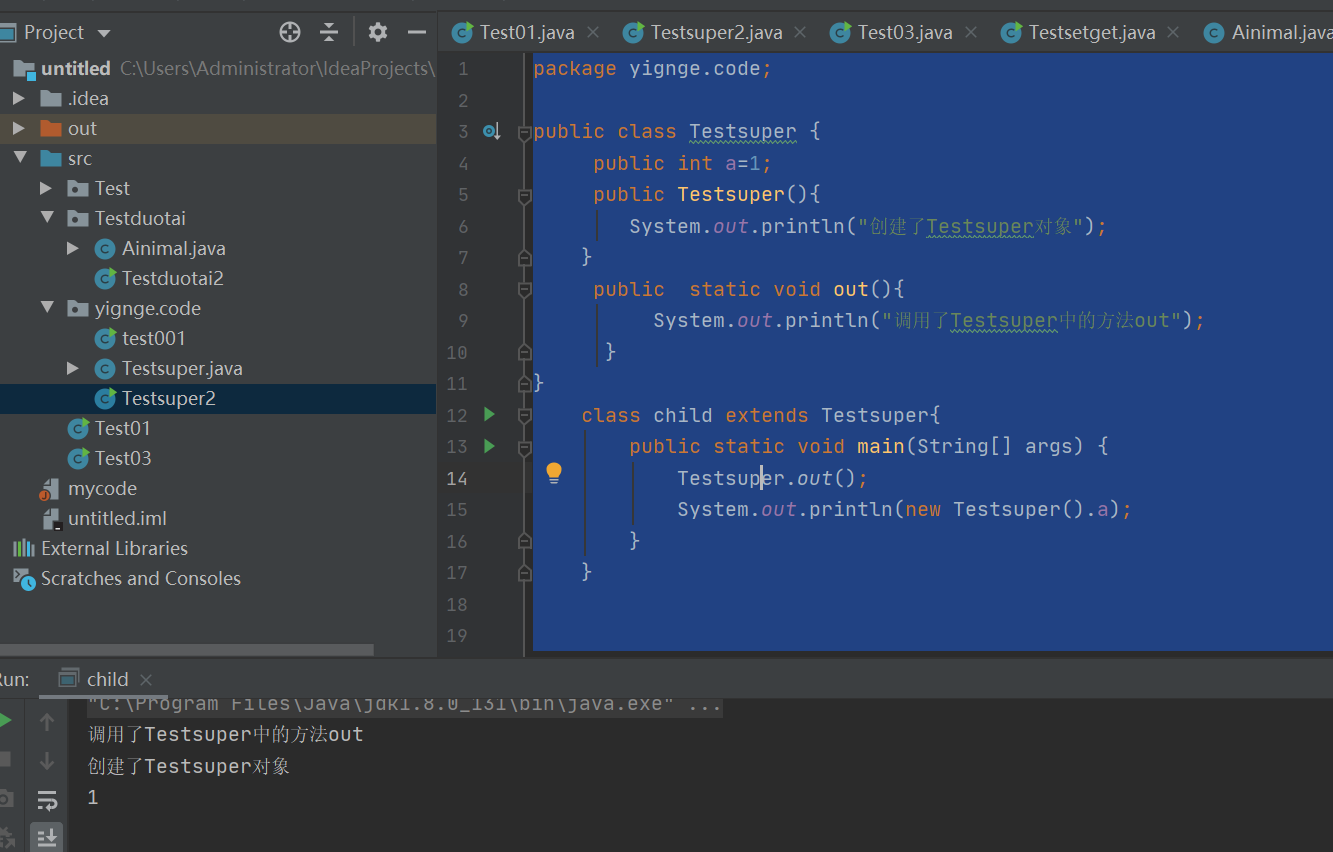Fold the child class at line 12
This screenshot has width=1333, height=852.
point(524,415)
